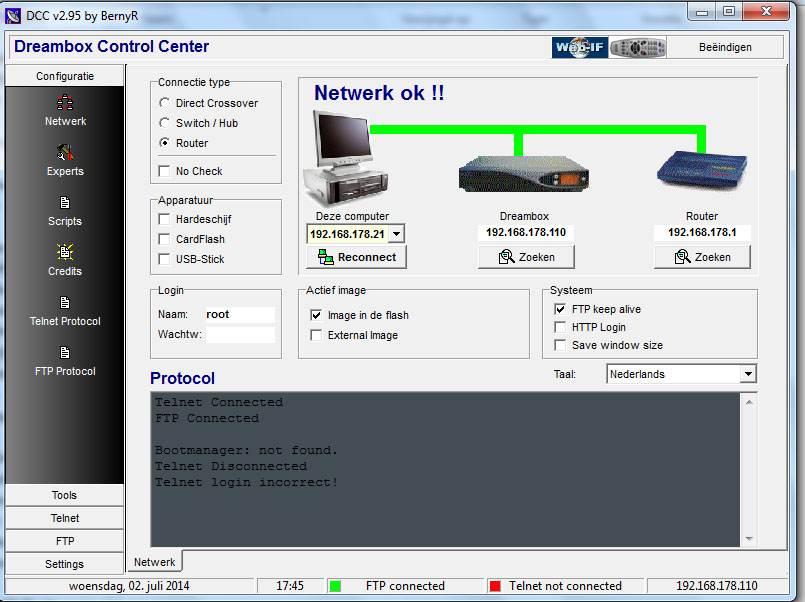The width and height of the screenshot is (805, 602).
Task: Click Zoeken under the Dreambox
Action: point(526,257)
